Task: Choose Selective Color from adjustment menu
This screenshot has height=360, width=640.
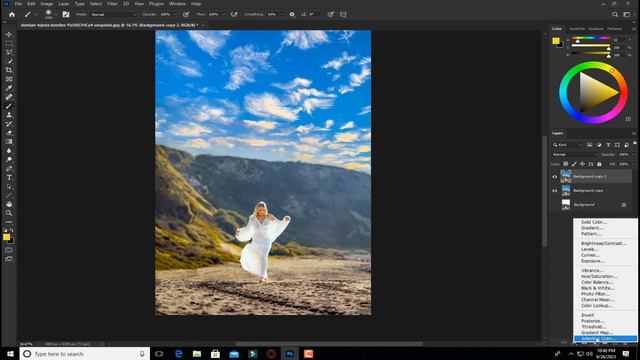Action: (605, 339)
